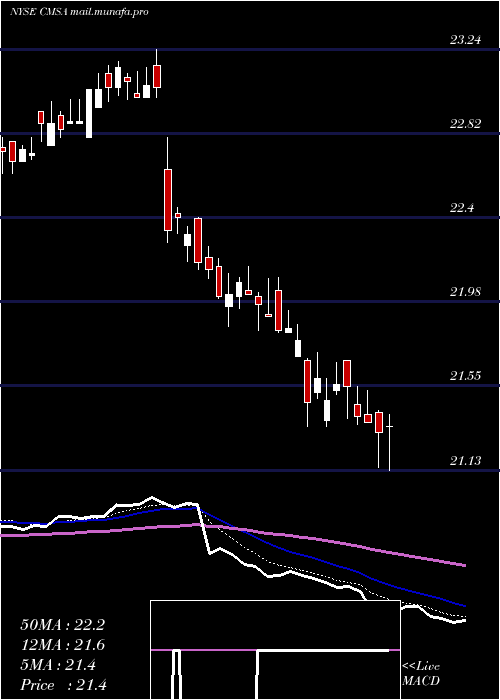Screen dimensions: 500x700
Task: Click the 22.4 price level label
Action: pyautogui.click(x=462, y=208)
